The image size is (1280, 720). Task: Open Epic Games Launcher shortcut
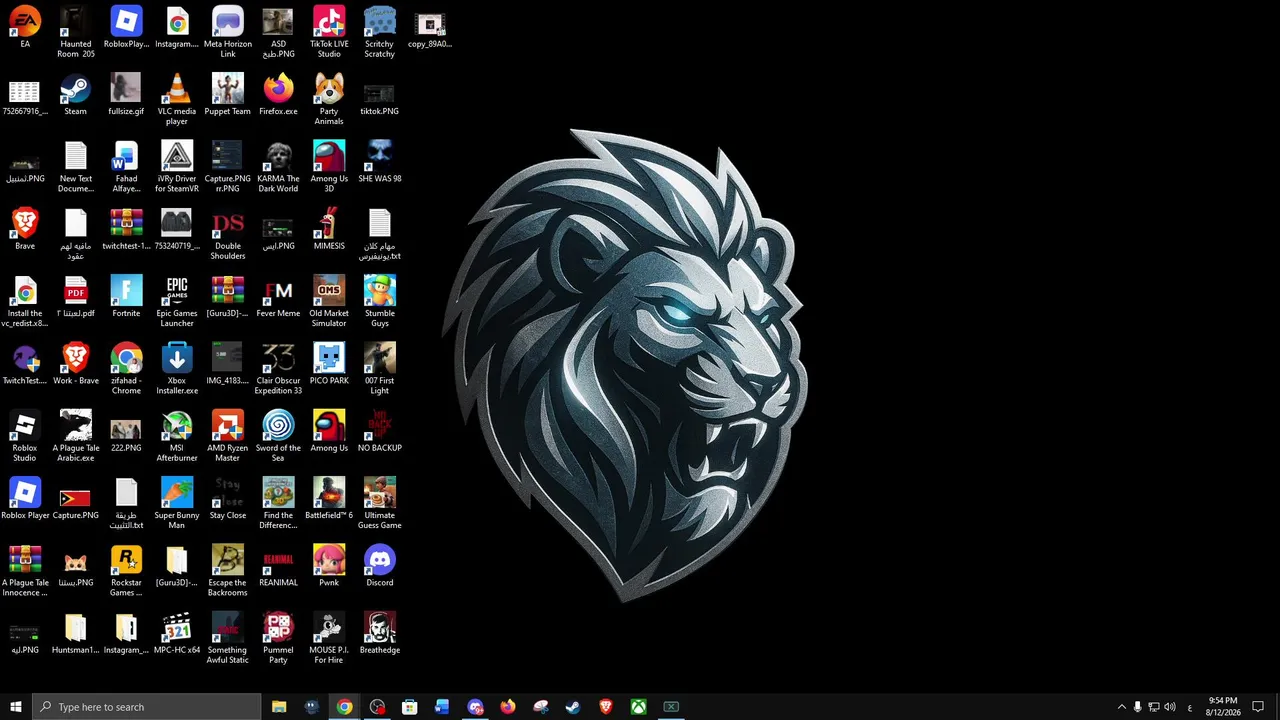pos(177,300)
